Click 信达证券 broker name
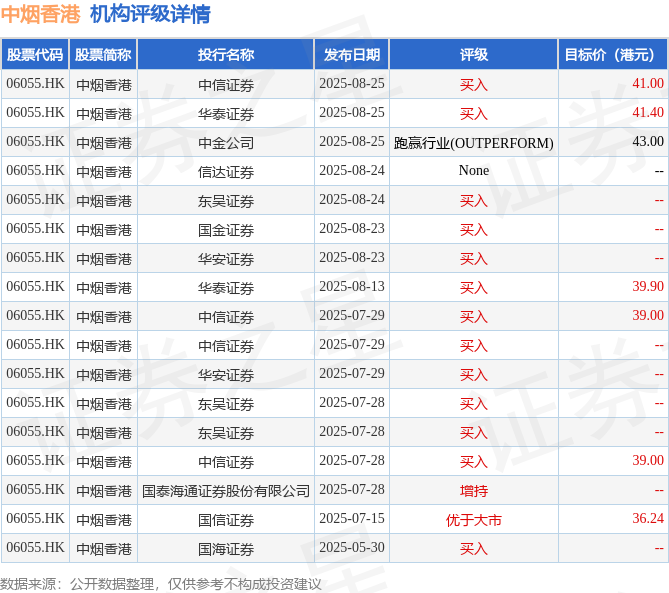The image size is (669, 593). [x=226, y=172]
